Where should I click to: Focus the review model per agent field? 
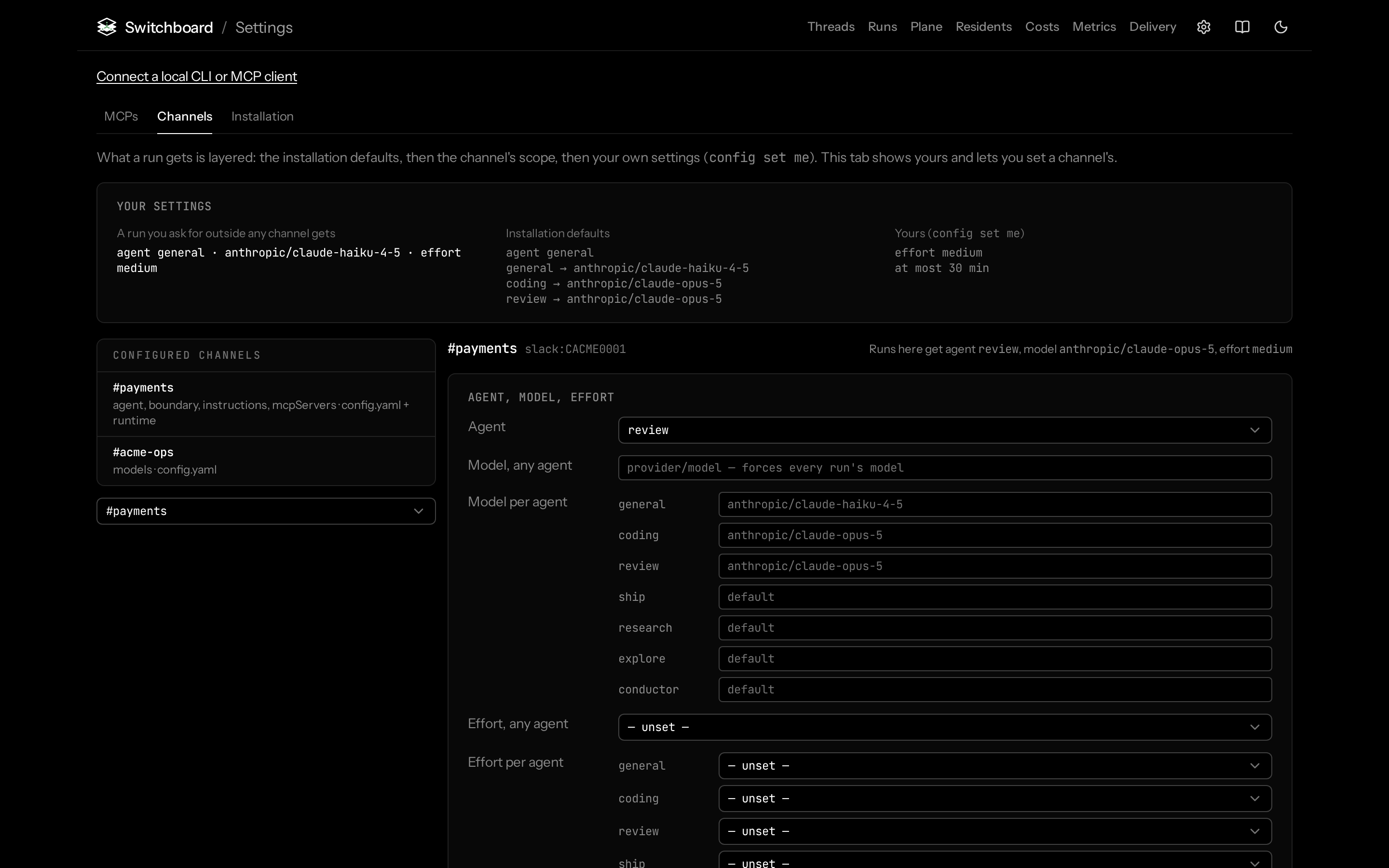click(995, 566)
